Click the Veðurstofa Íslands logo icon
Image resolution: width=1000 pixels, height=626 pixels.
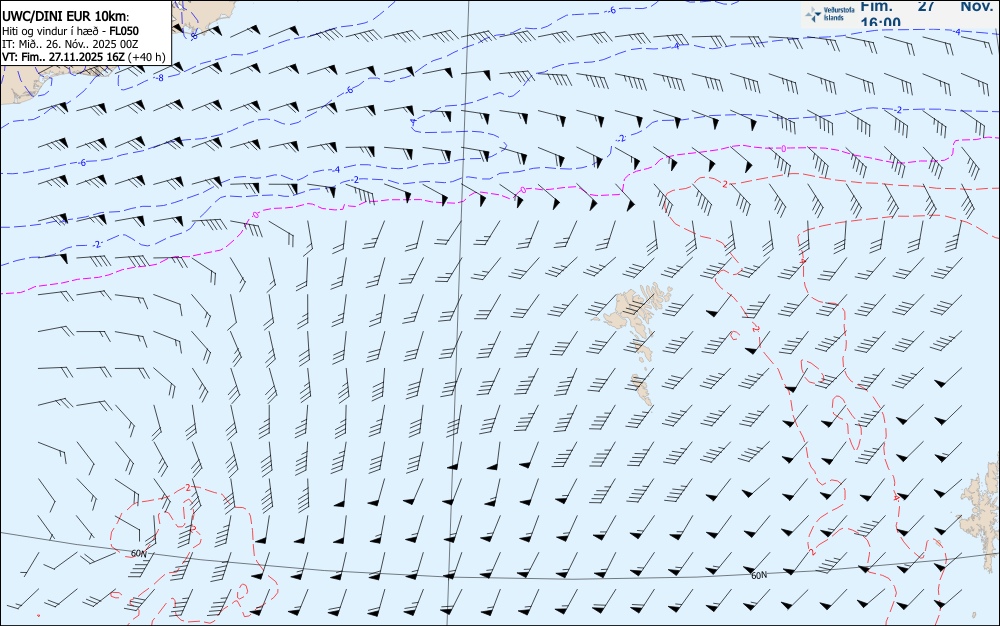point(812,14)
